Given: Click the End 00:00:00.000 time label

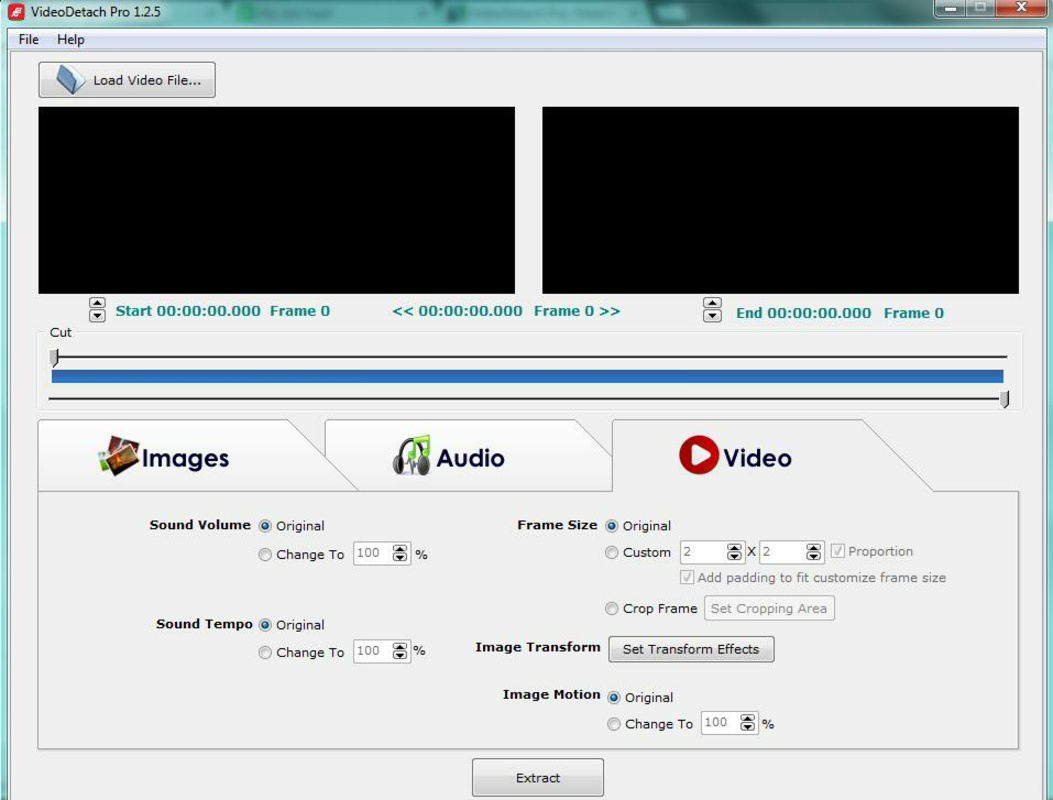Looking at the screenshot, I should (x=803, y=313).
